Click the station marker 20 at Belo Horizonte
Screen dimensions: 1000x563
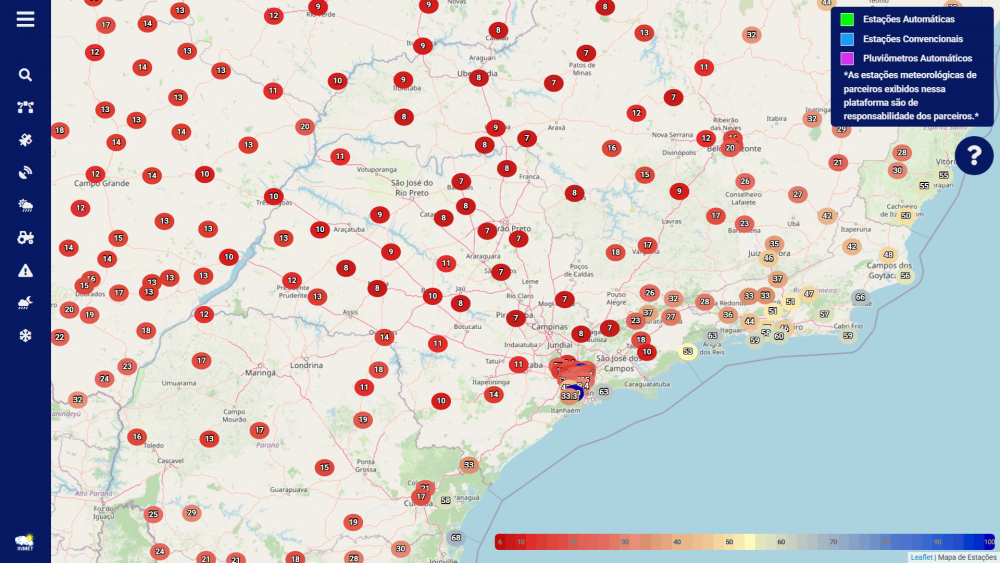pyautogui.click(x=730, y=148)
